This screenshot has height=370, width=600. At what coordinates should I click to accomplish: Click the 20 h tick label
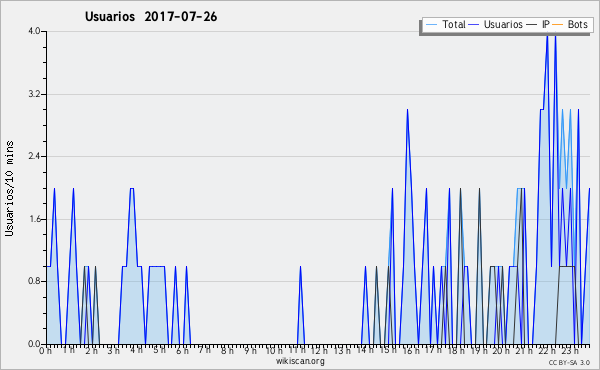(x=501, y=351)
